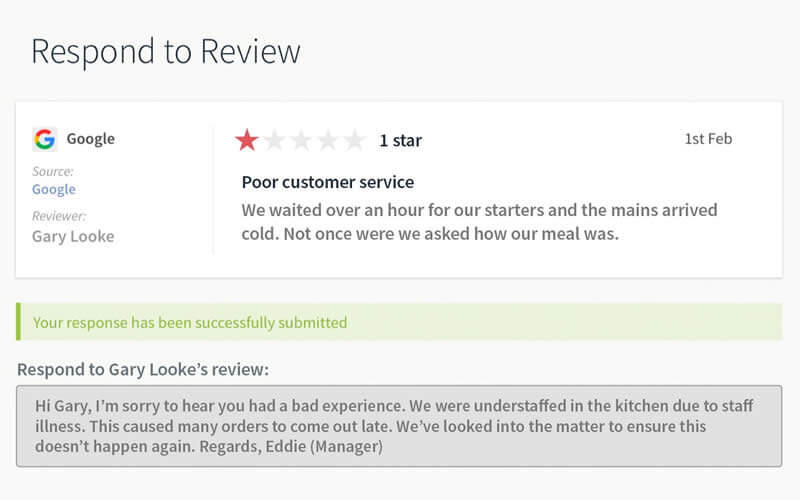Click the Respond to Review heading
800x500 pixels.
pos(166,52)
